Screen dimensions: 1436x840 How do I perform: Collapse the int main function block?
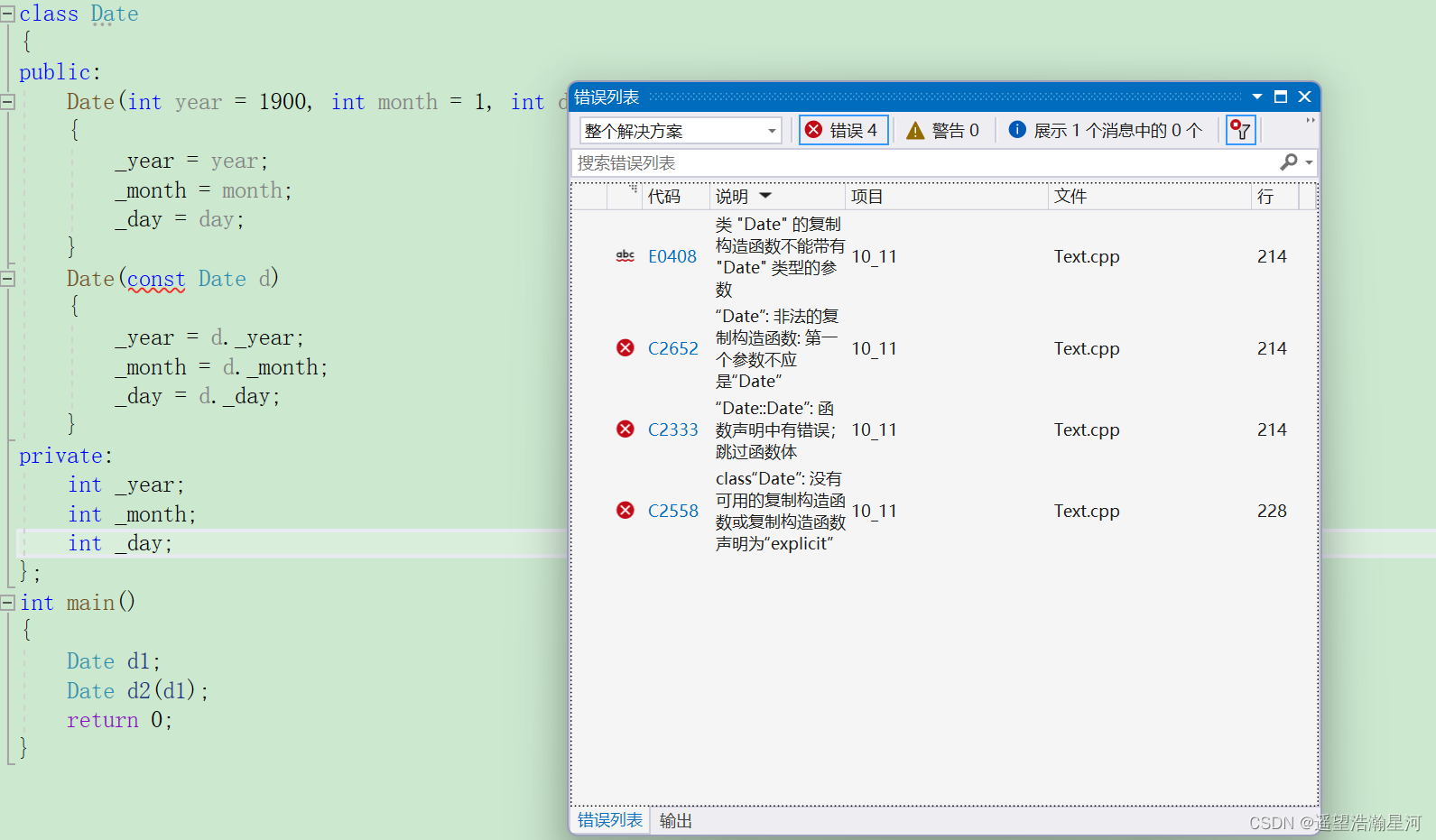(7, 602)
